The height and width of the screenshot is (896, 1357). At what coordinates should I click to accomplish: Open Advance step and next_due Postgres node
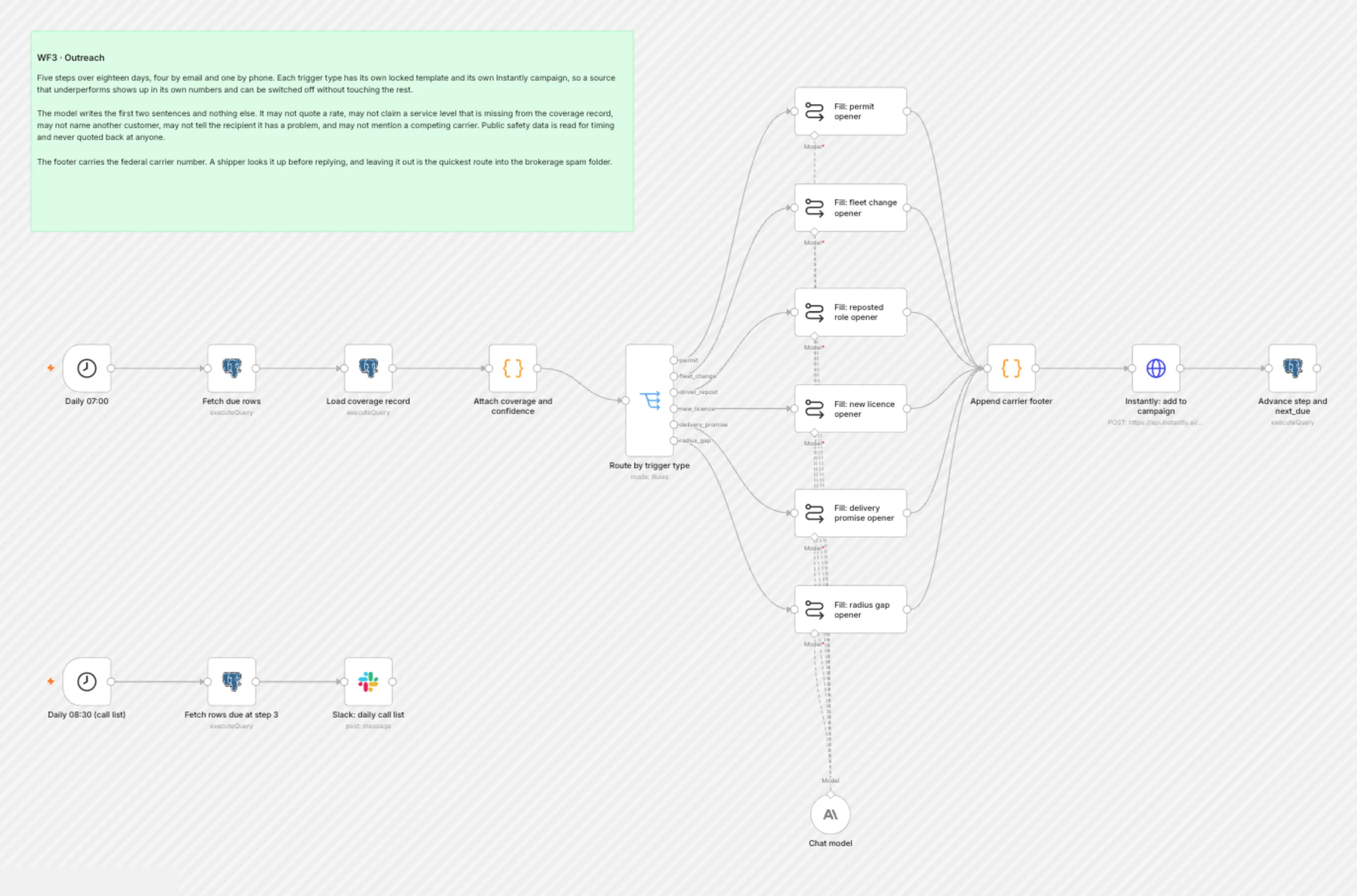1292,368
